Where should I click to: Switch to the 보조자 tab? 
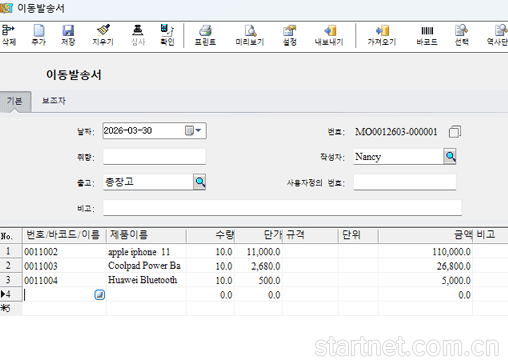pos(54,101)
